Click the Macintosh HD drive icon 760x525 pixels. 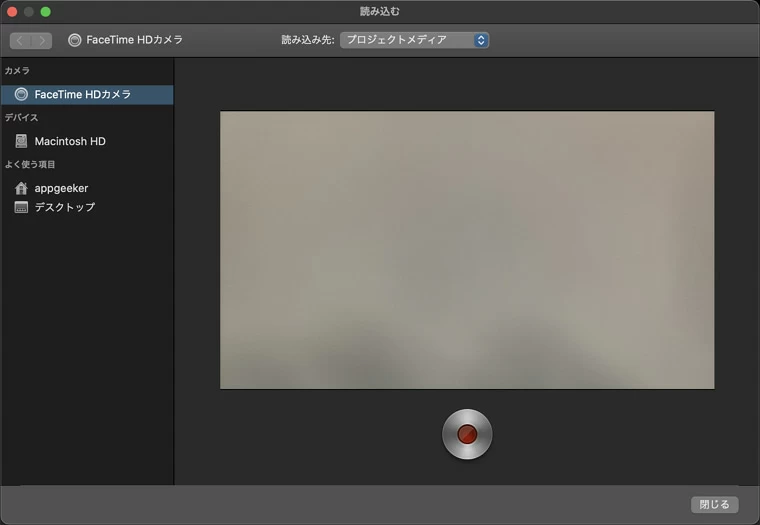21,141
